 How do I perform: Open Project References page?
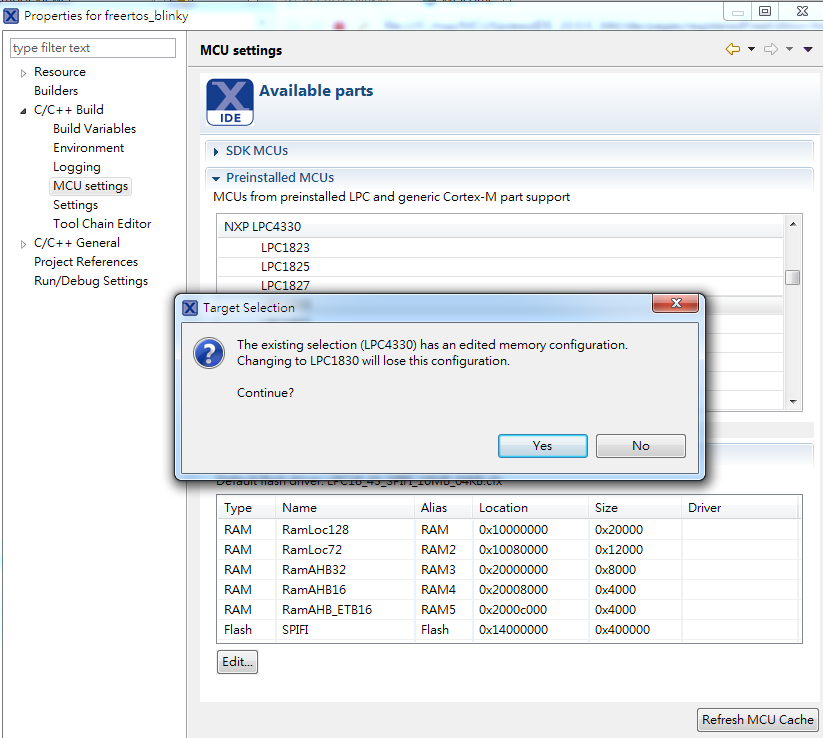coord(86,262)
